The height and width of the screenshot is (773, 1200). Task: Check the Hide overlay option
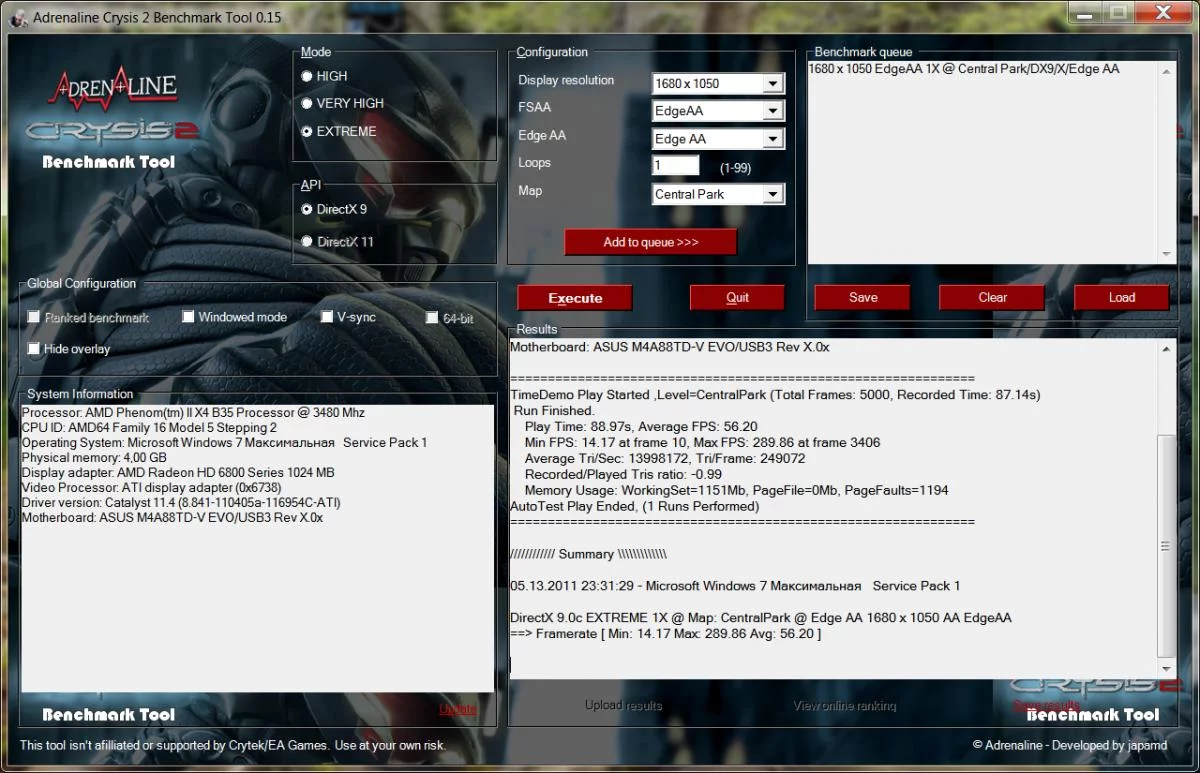(x=35, y=349)
